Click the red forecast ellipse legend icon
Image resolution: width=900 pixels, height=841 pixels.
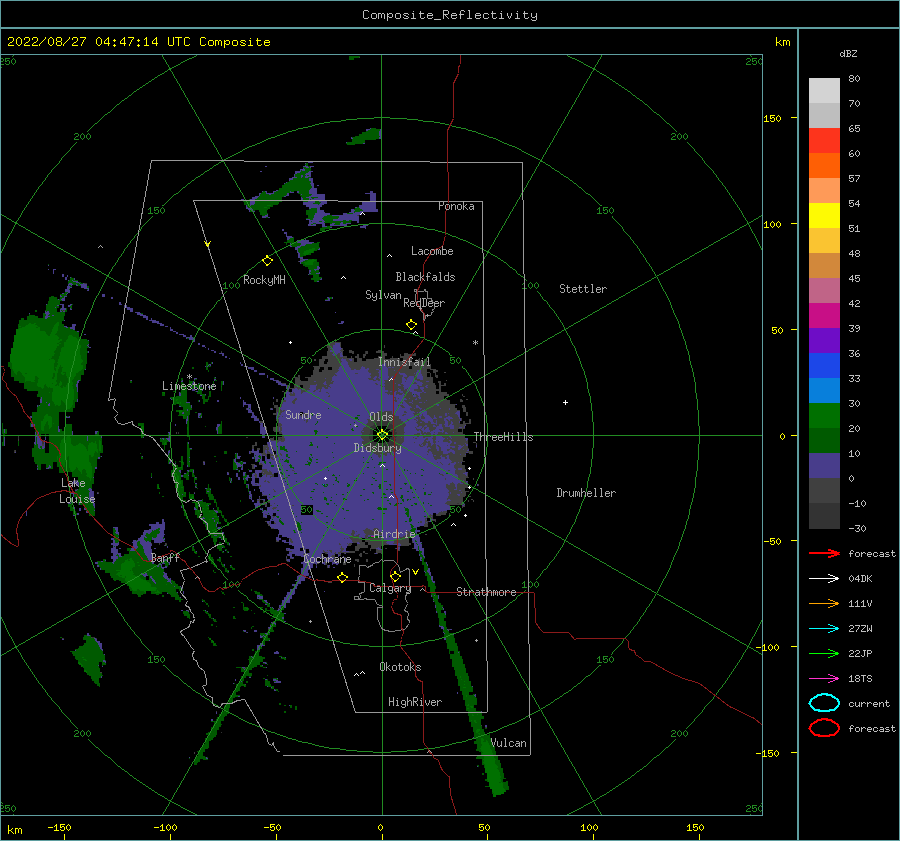click(x=824, y=728)
